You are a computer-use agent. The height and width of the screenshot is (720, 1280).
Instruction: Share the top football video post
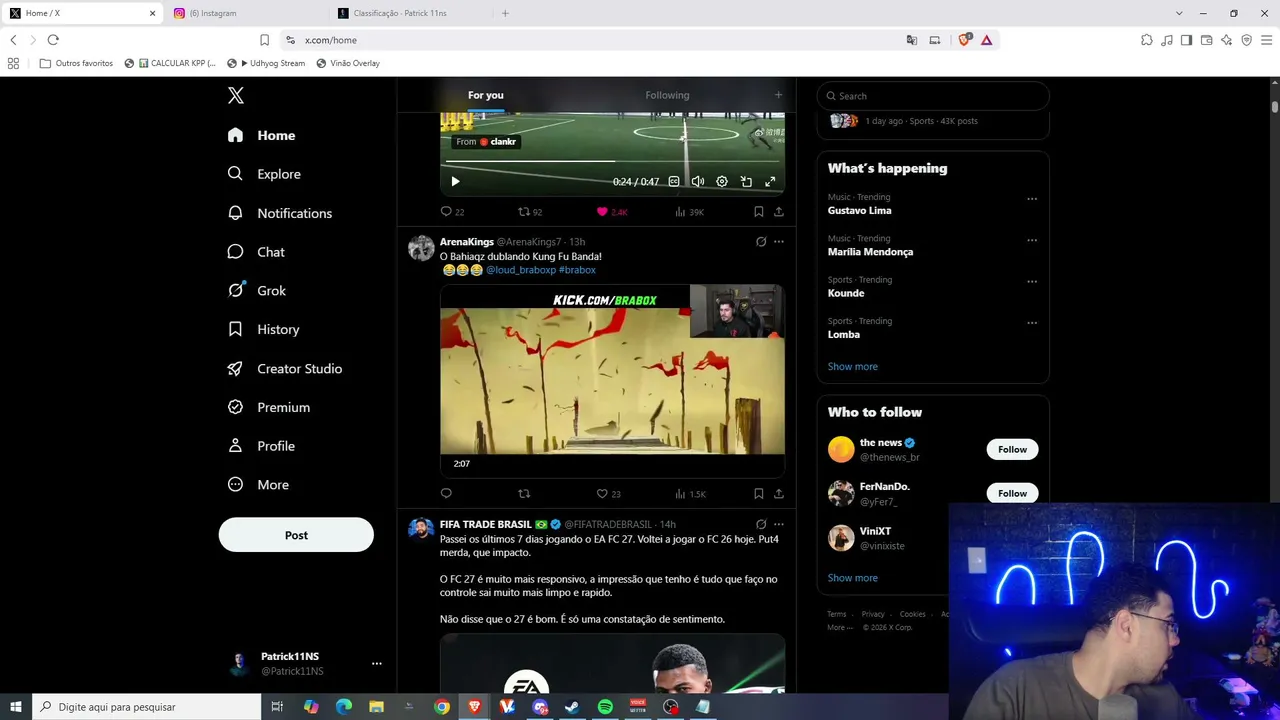pyautogui.click(x=779, y=212)
